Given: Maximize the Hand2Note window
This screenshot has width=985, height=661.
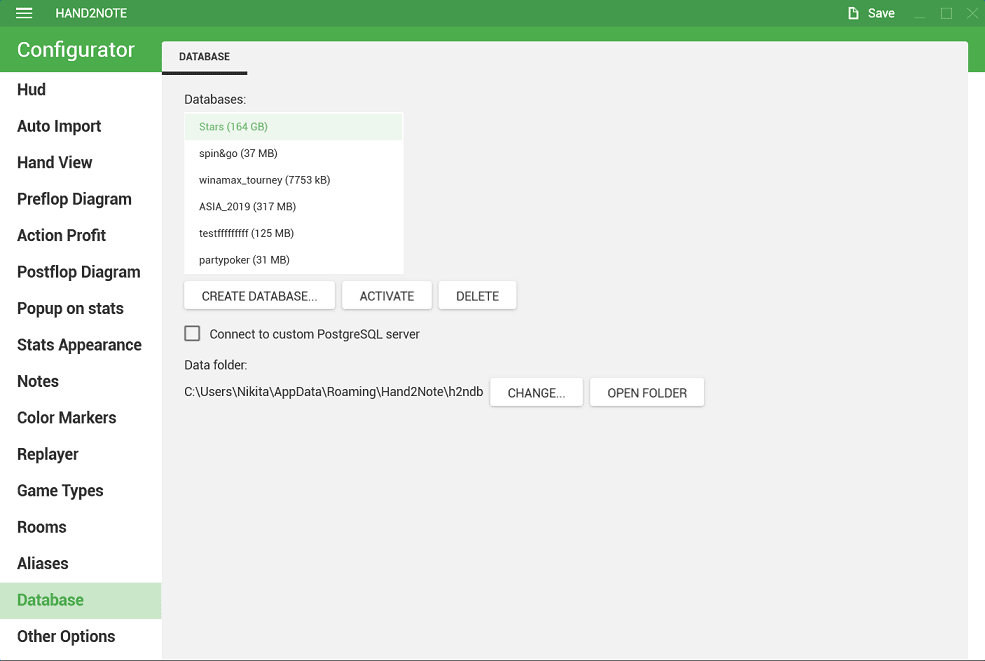Looking at the screenshot, I should [x=946, y=13].
